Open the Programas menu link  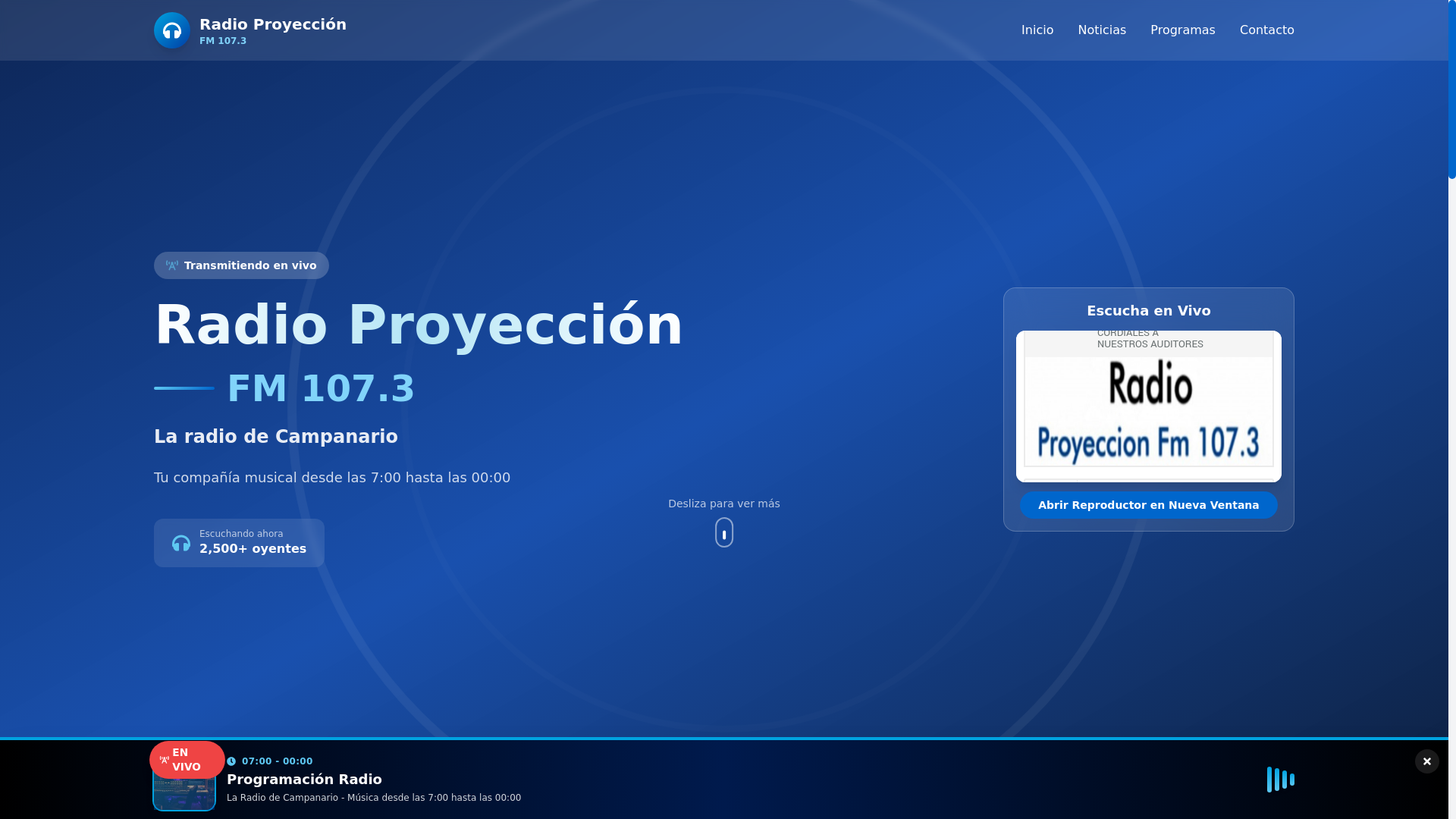click(1182, 30)
